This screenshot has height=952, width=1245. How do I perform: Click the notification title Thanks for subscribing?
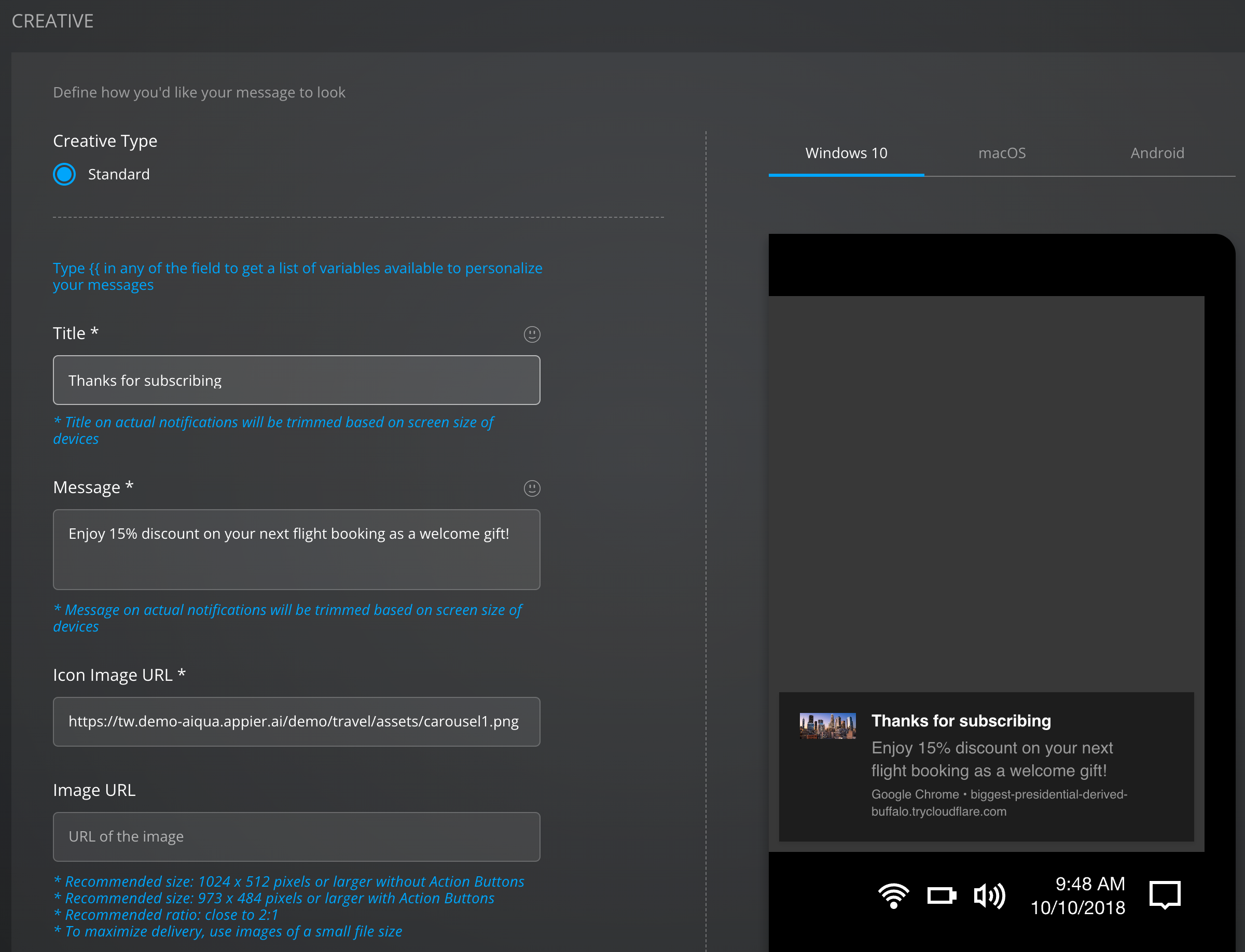[x=960, y=721]
